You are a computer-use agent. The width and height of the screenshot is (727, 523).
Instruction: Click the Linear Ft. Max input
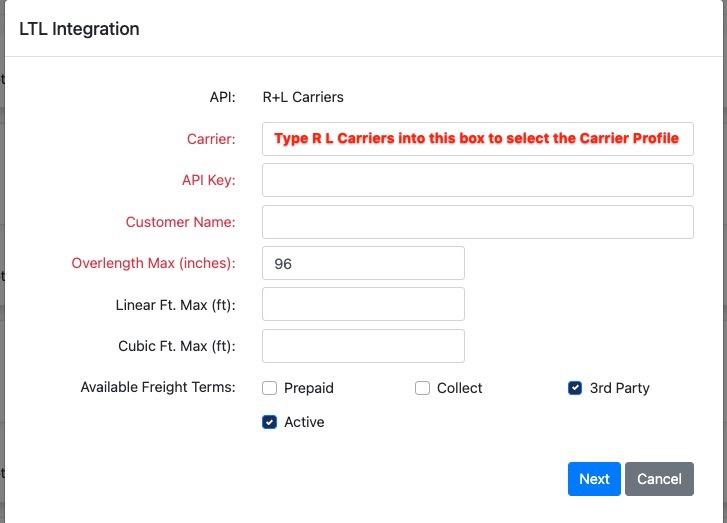click(363, 304)
